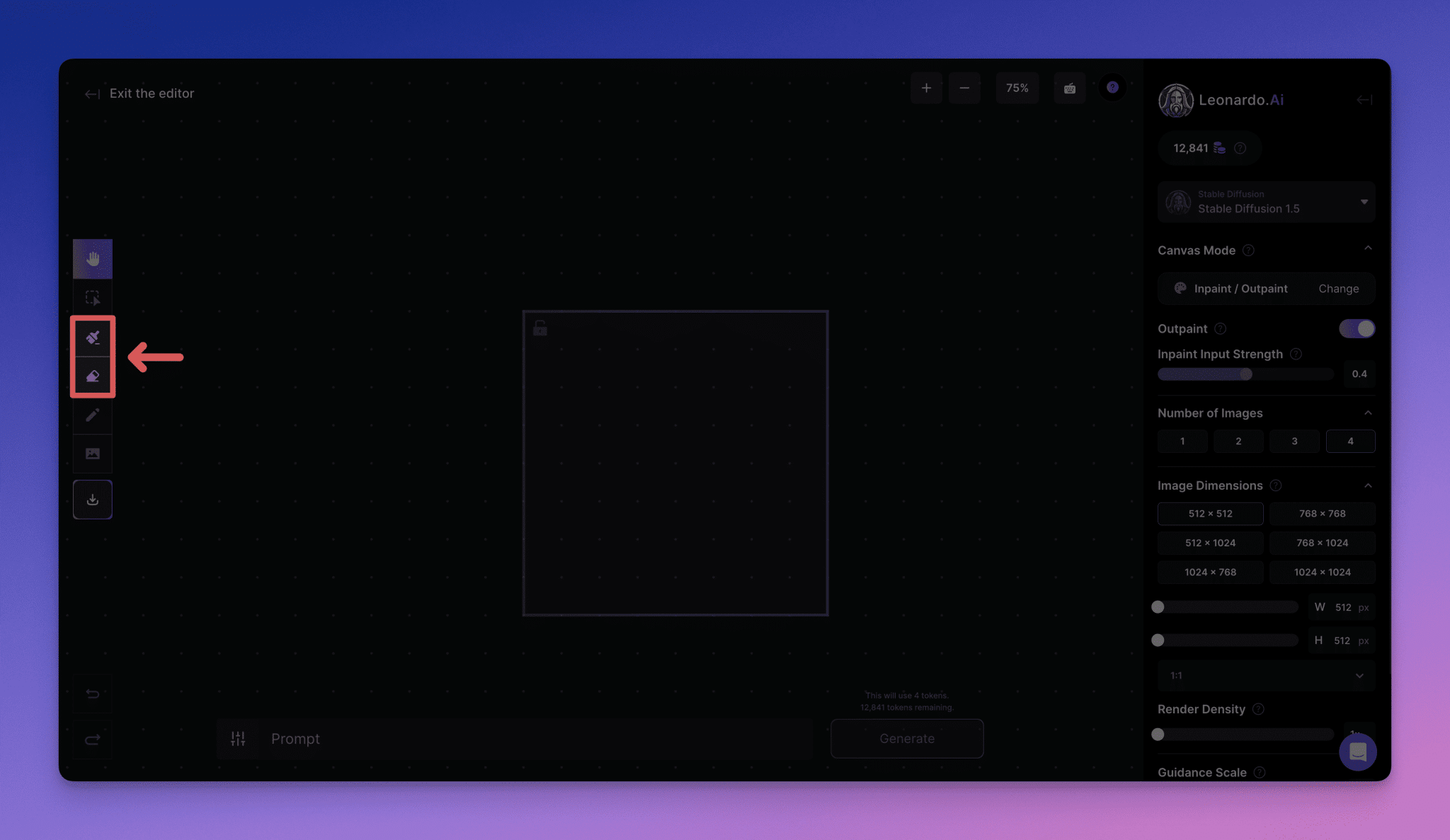Select the Eraser tool
Screen dimensions: 1450x840
(x=93, y=376)
